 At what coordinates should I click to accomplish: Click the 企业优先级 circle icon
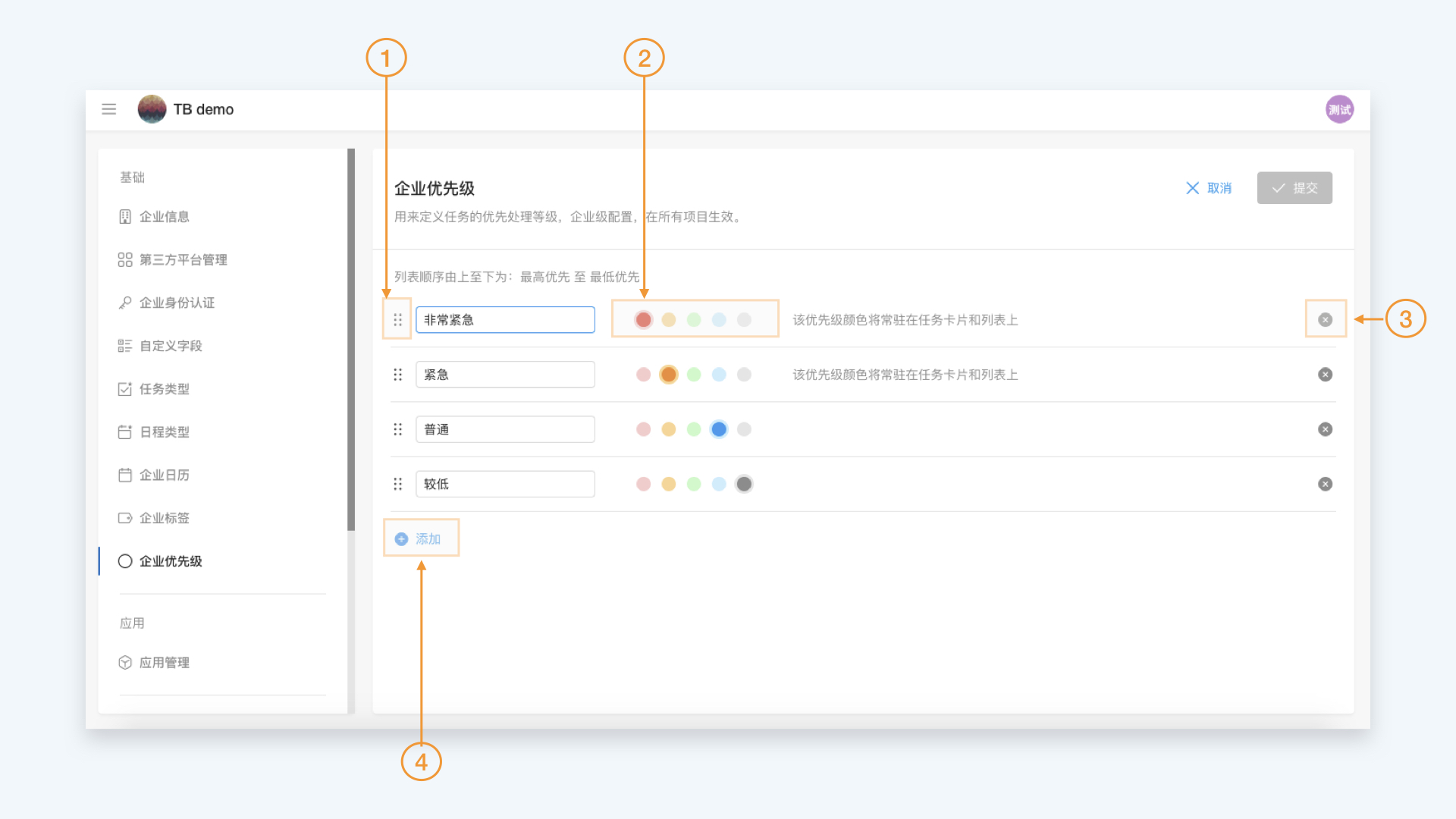125,561
